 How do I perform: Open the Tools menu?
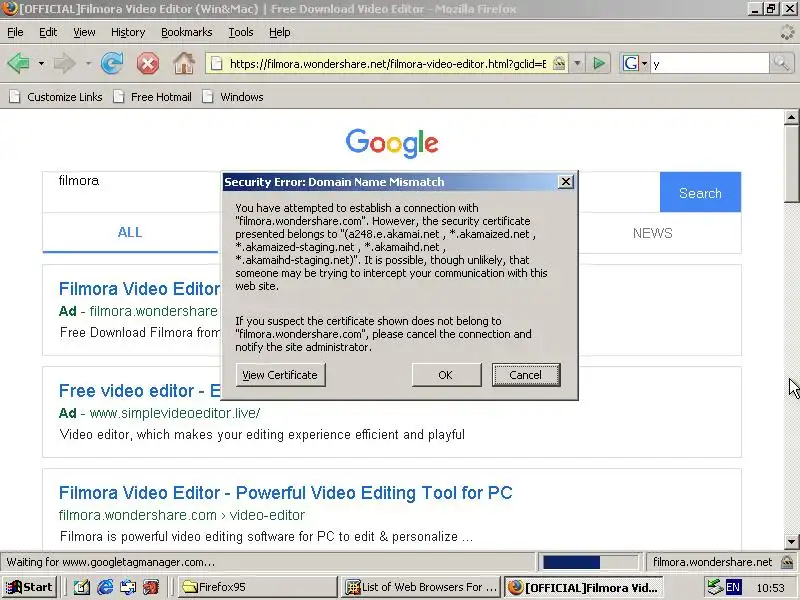coord(241,32)
